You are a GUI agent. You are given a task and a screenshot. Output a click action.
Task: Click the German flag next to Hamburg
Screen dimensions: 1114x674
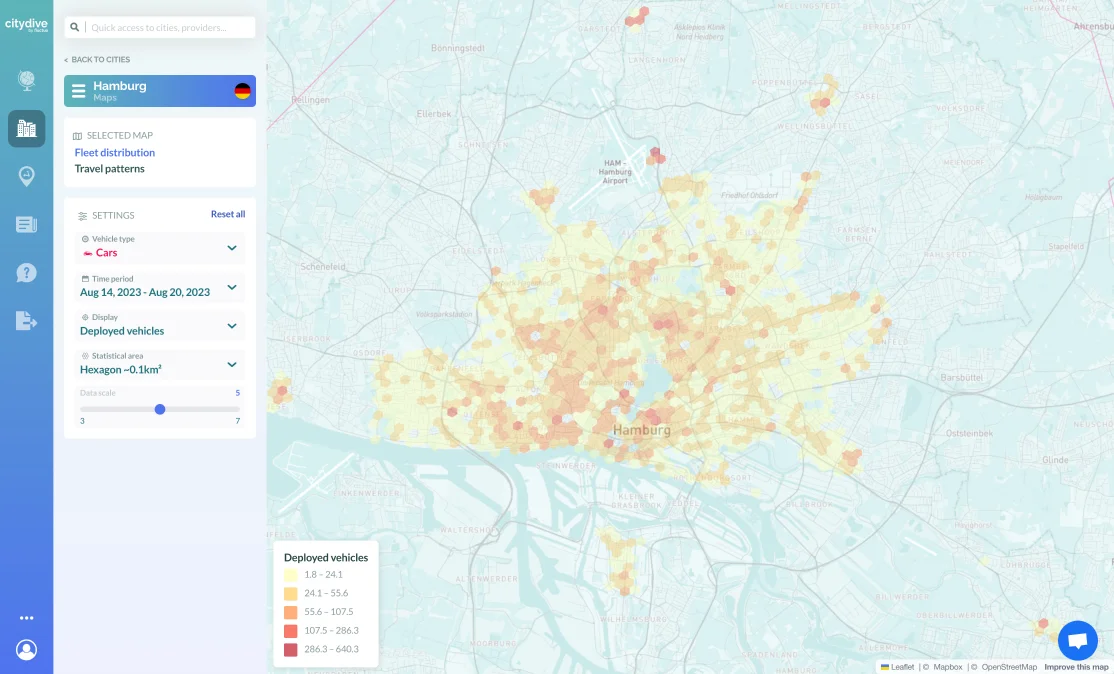[242, 90]
